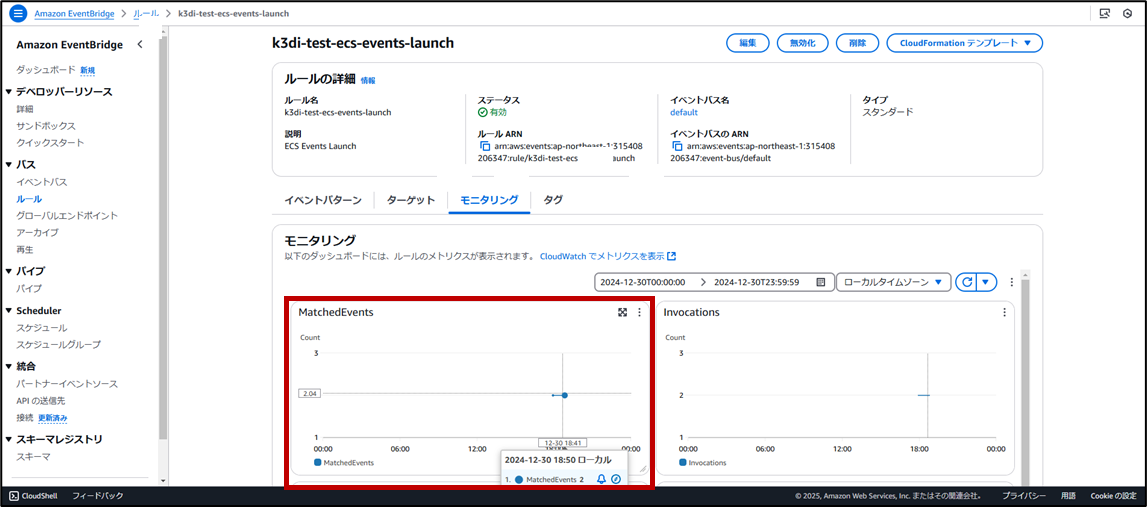Collapse the パイプ navigation section
This screenshot has width=1147, height=507.
(x=9, y=271)
